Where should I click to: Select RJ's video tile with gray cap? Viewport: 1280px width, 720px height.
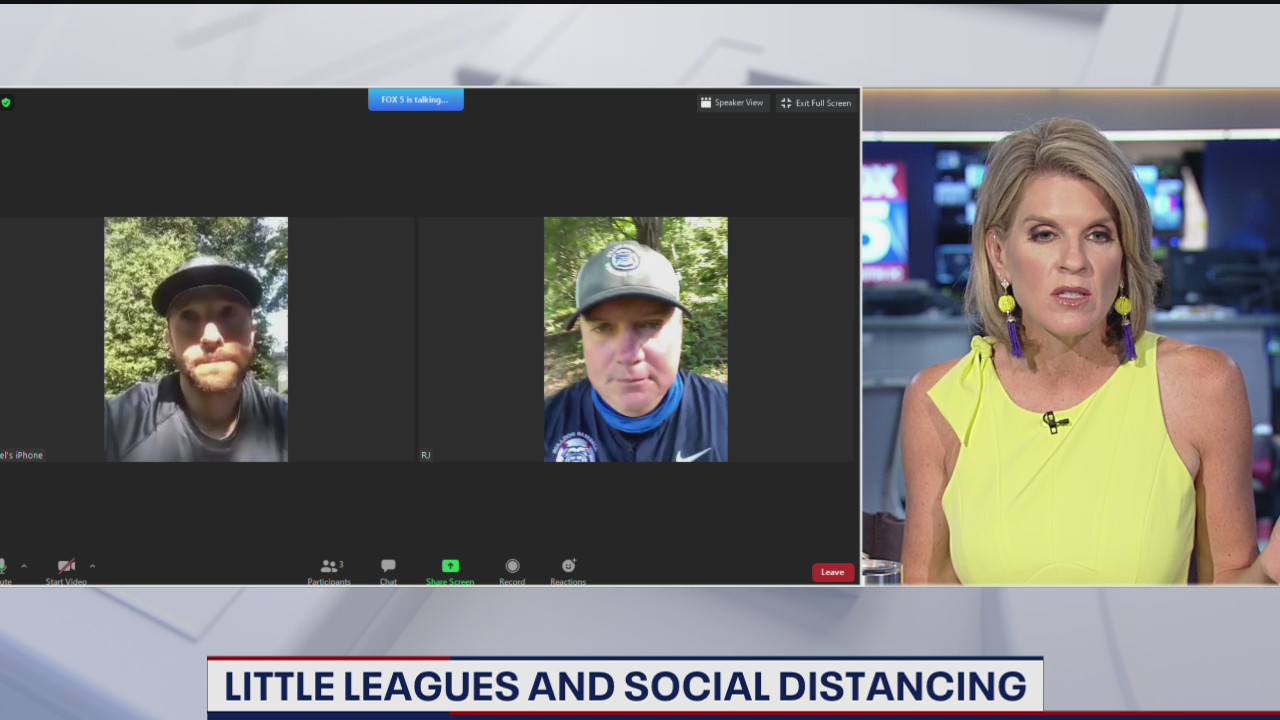pos(635,339)
